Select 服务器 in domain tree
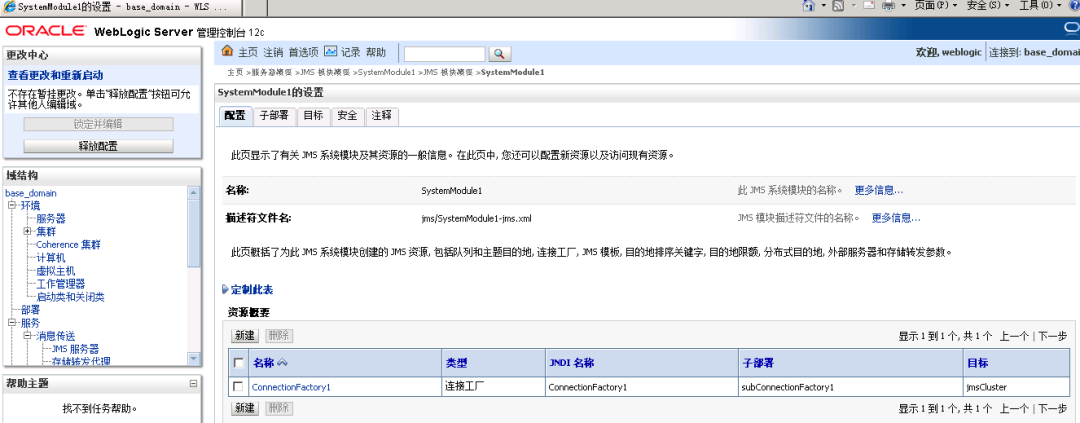1080x423 pixels. click(x=51, y=218)
